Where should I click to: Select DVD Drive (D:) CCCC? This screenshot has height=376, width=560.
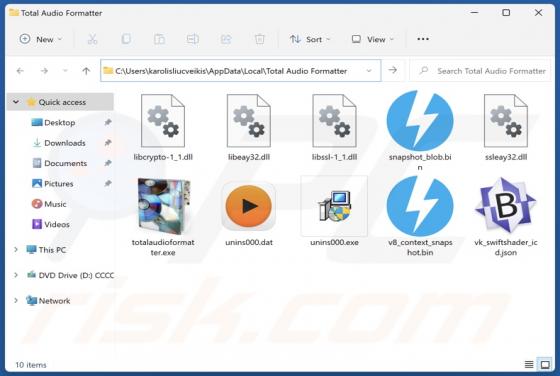coord(70,275)
